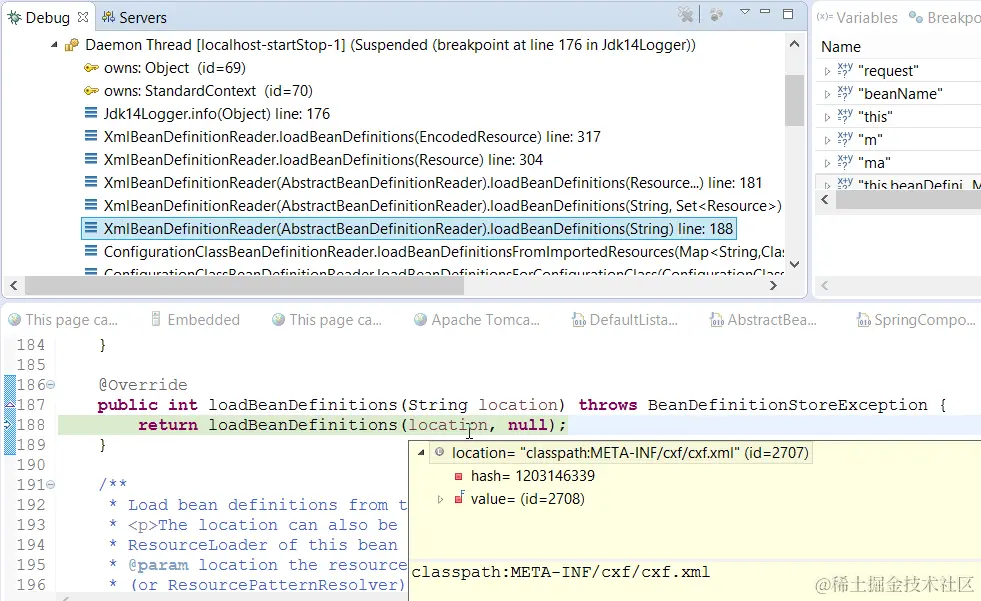
Task: Click the classpath:META-INF/cxf/cxf.xml detail text
Action: click(561, 572)
